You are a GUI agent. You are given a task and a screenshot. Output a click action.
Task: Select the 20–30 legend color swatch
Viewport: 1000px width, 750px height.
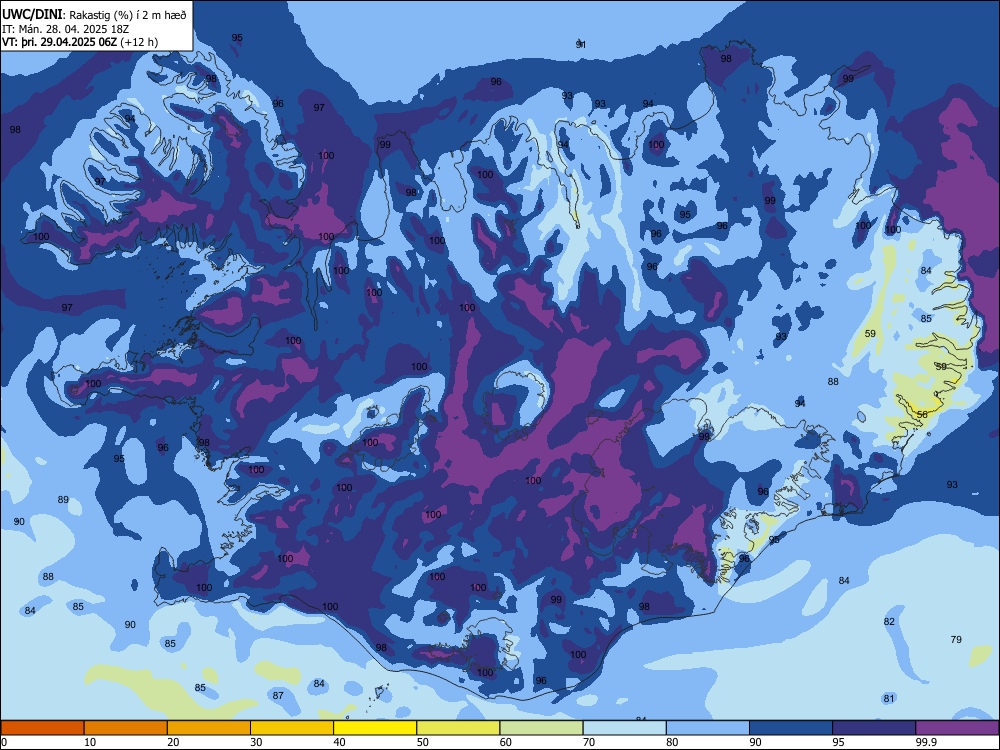point(209,728)
